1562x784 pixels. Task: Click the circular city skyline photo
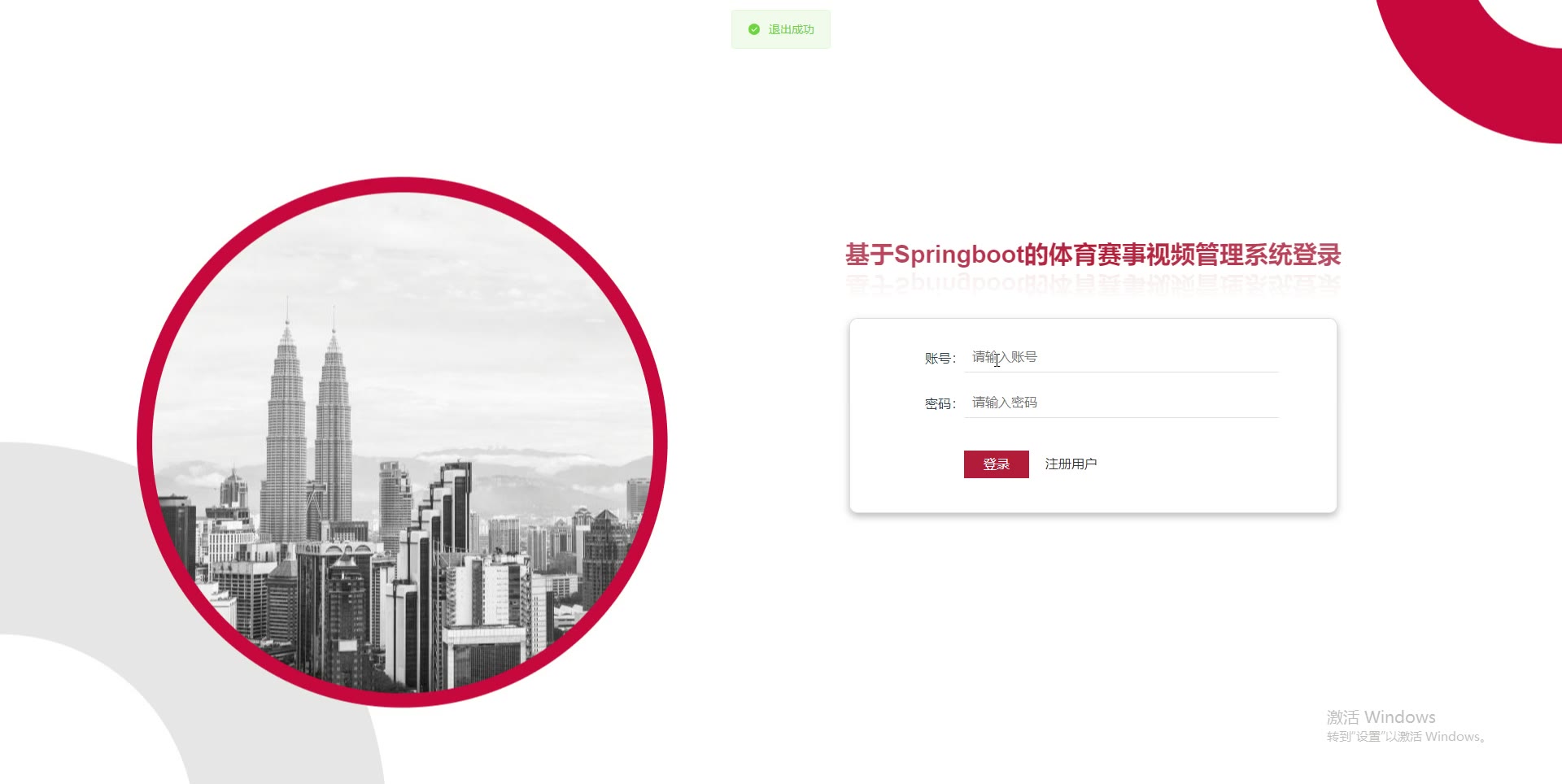402,442
